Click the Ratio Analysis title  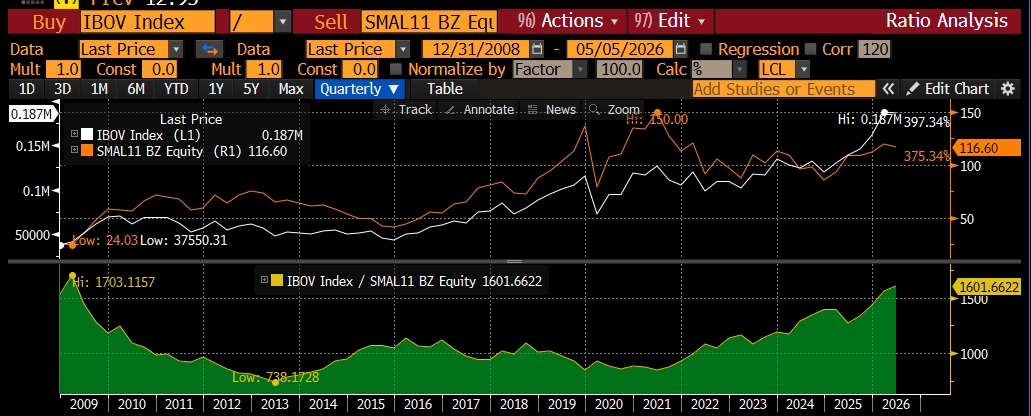[947, 21]
